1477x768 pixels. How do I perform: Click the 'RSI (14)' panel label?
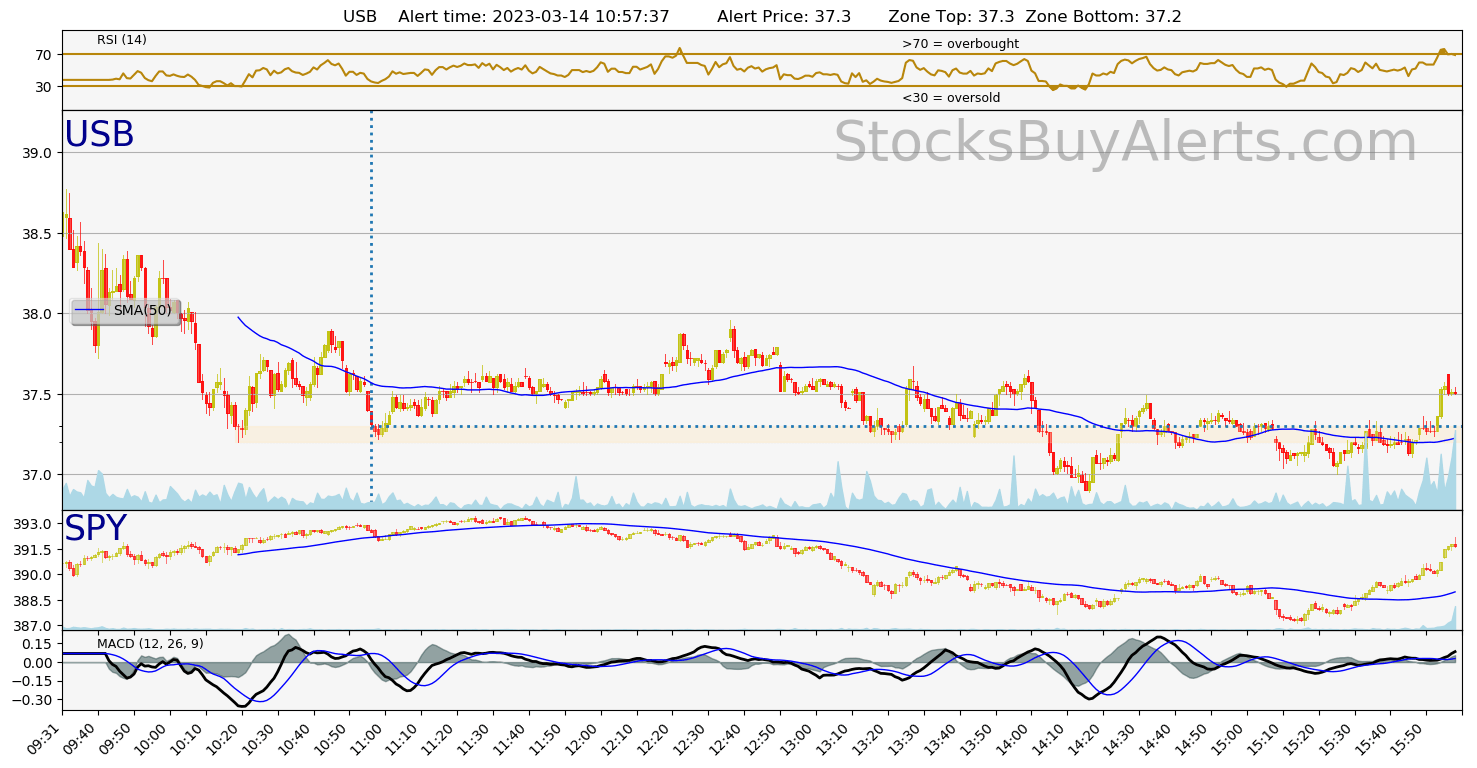(x=122, y=40)
